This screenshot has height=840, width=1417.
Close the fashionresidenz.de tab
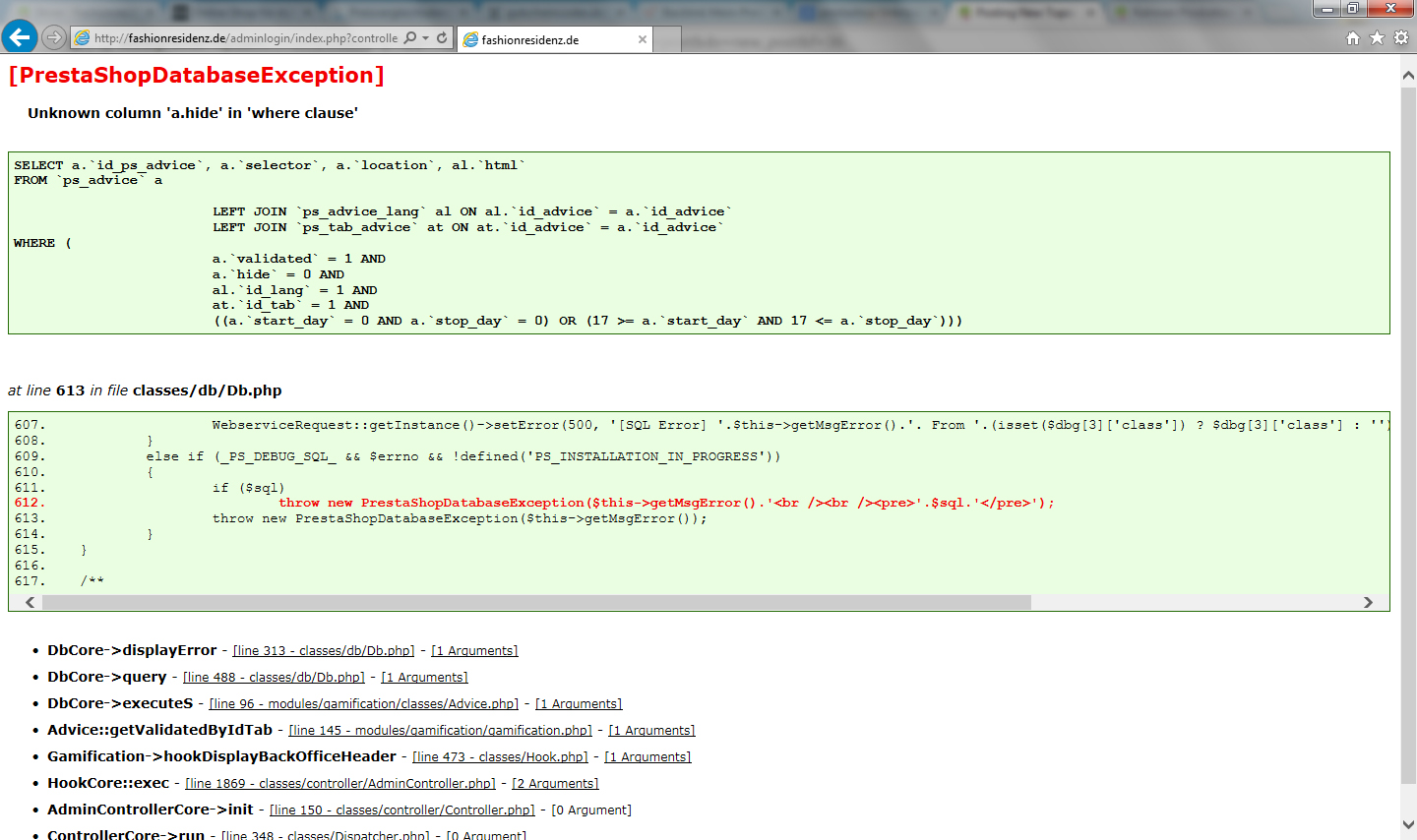click(x=643, y=39)
